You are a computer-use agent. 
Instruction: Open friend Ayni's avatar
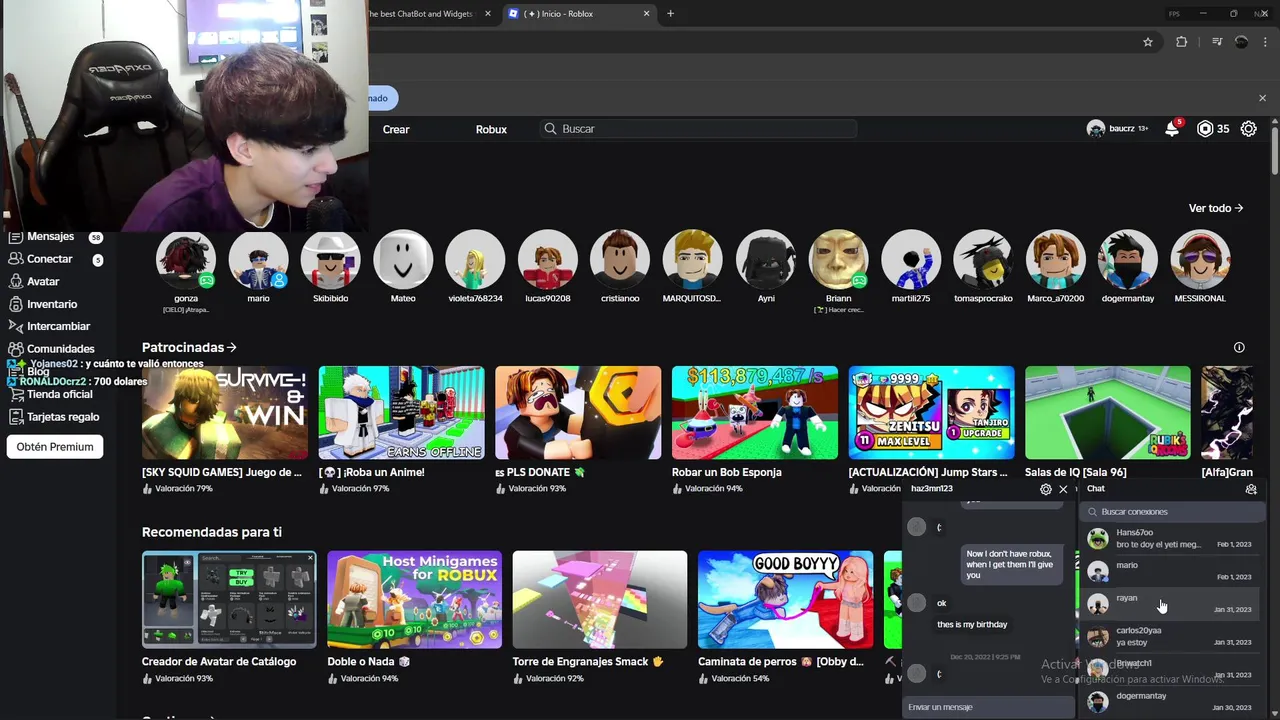(x=766, y=260)
